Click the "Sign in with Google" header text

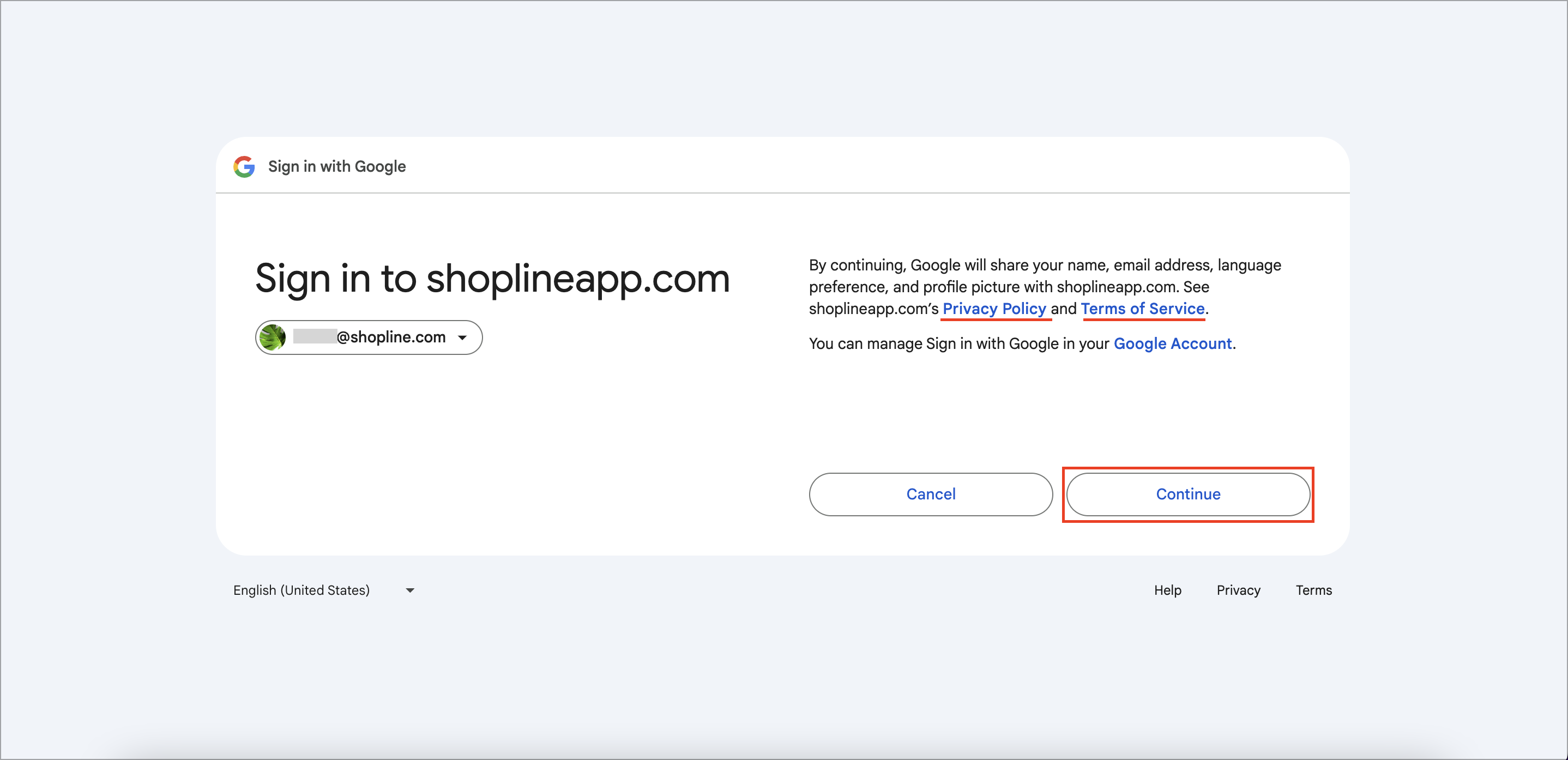(336, 166)
